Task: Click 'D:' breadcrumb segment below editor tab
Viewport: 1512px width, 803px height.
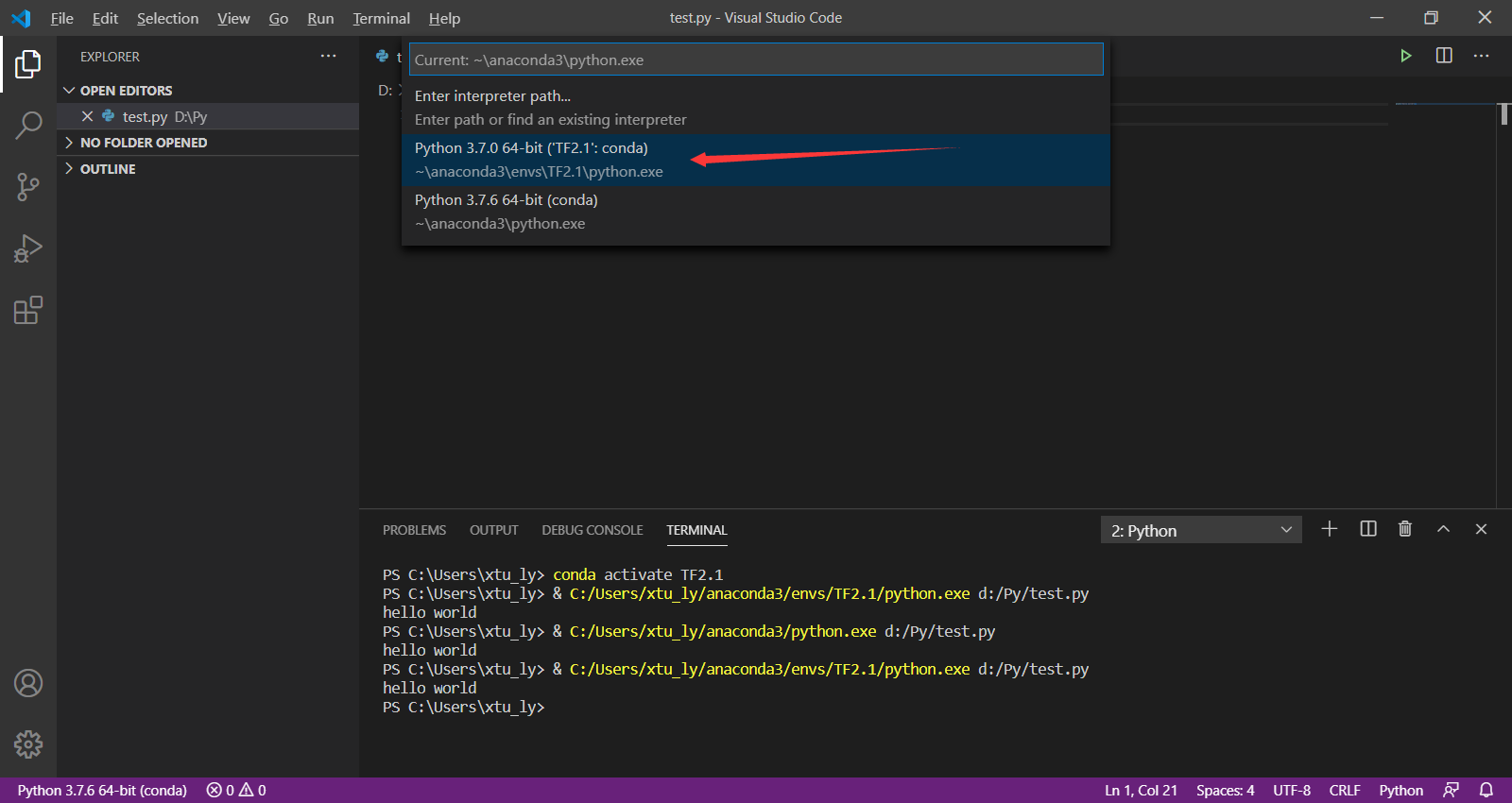Action: (x=385, y=91)
